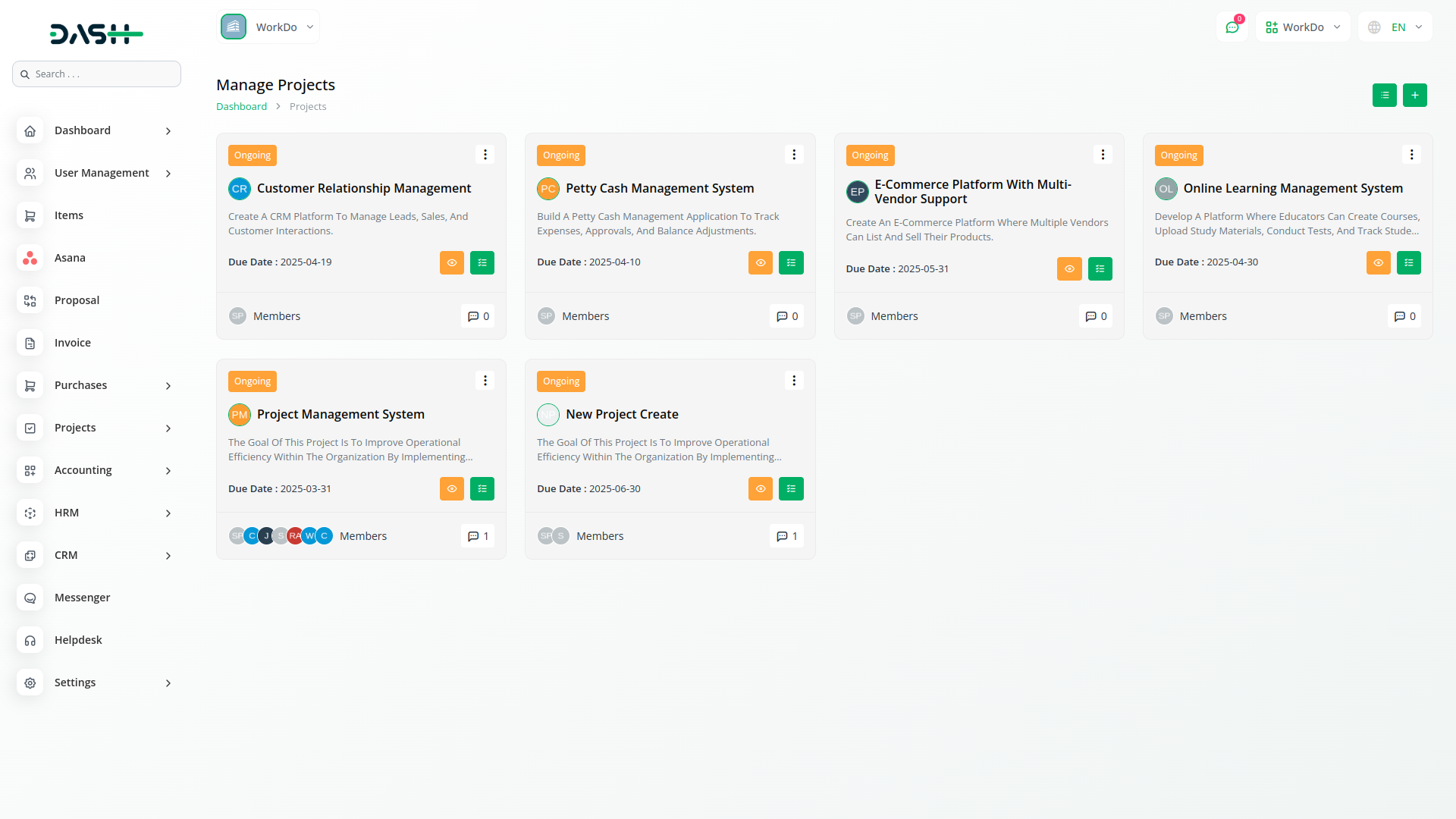Click green task list icon on Online Learning card

(1408, 262)
